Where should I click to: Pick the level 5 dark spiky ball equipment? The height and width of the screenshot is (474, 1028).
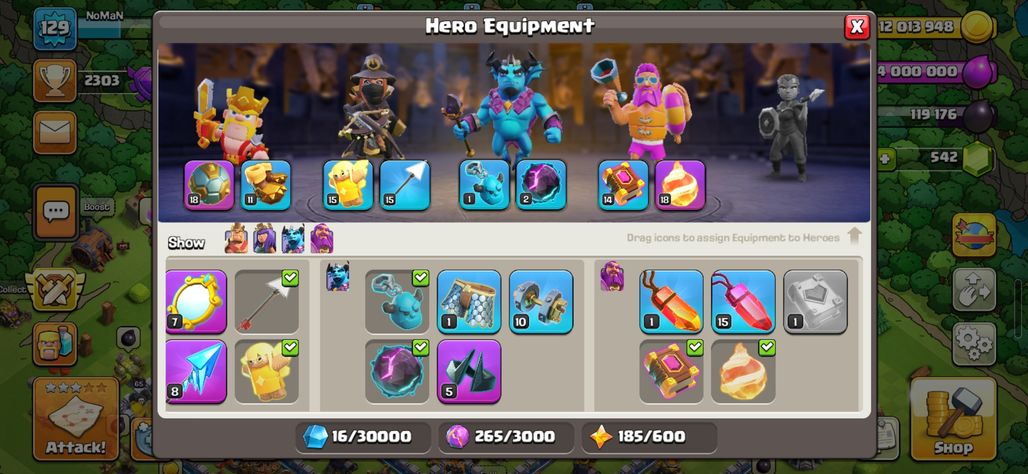tap(469, 371)
